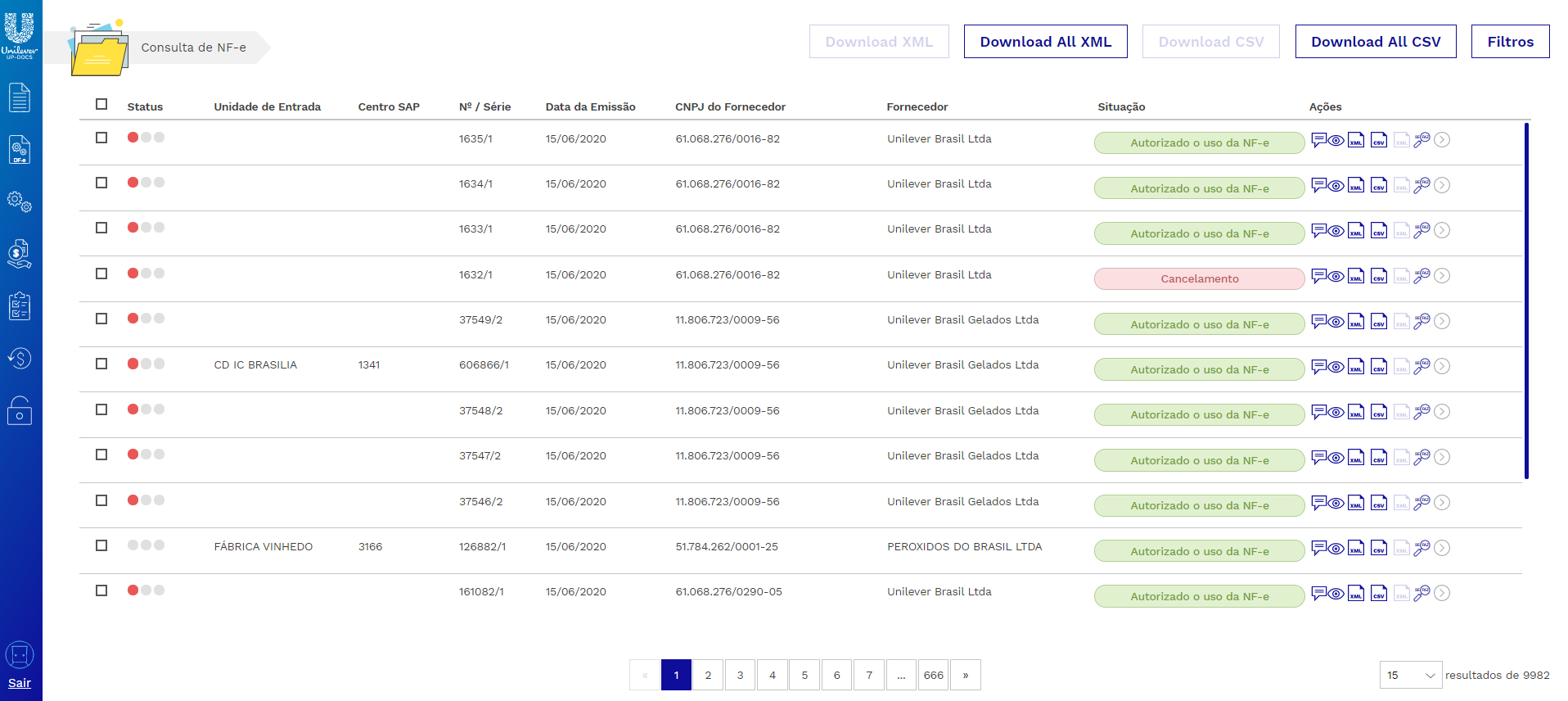Open the checklist clipboard sidebar icon

(x=20, y=306)
